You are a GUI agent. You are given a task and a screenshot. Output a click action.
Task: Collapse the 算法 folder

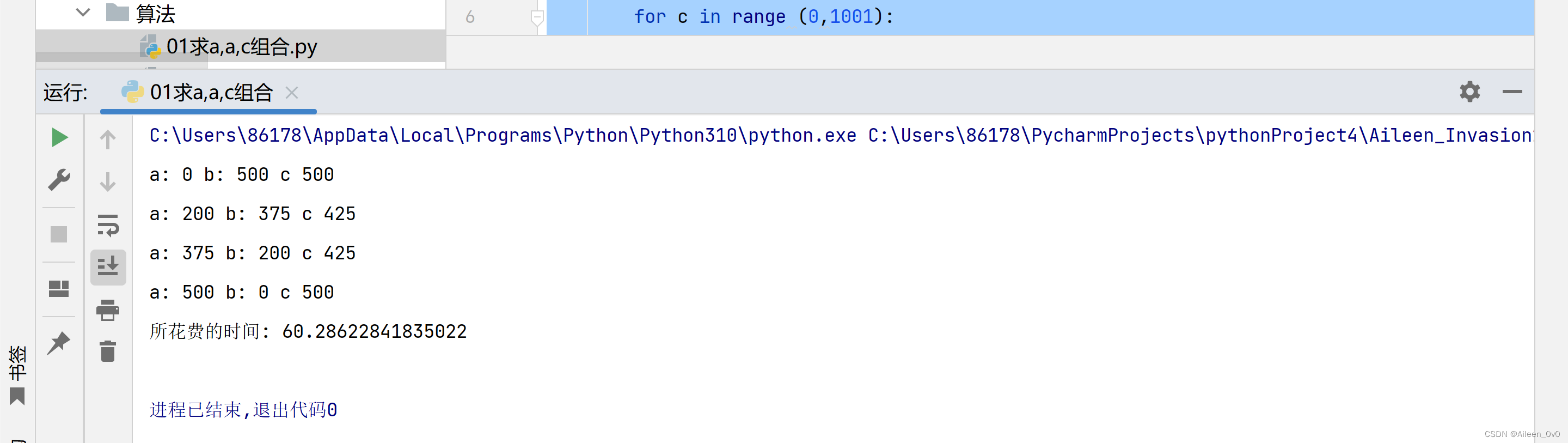click(83, 13)
